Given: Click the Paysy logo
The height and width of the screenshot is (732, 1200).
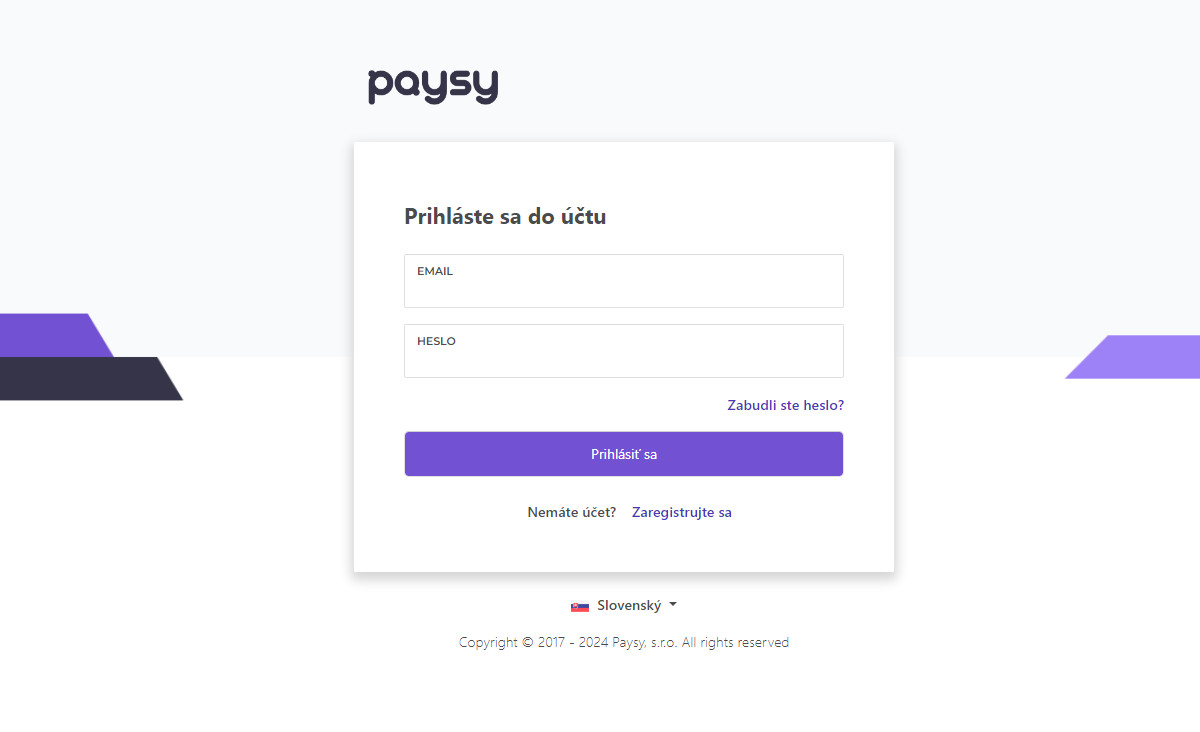Looking at the screenshot, I should [x=433, y=87].
